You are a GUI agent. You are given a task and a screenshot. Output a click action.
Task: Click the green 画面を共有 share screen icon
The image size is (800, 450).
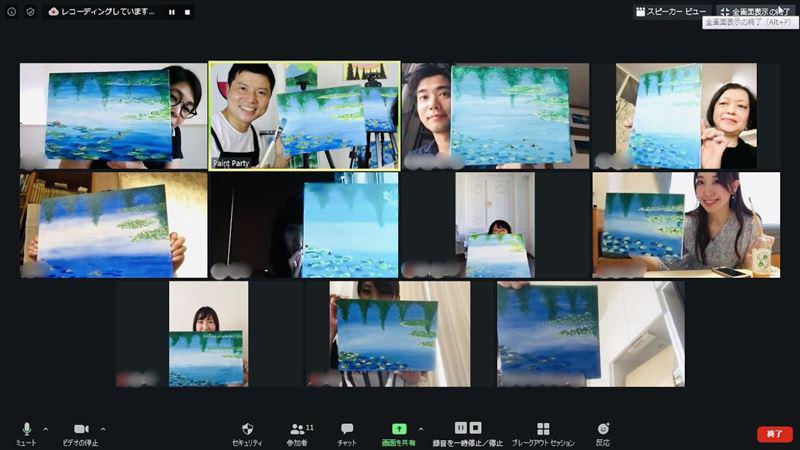[x=399, y=429]
